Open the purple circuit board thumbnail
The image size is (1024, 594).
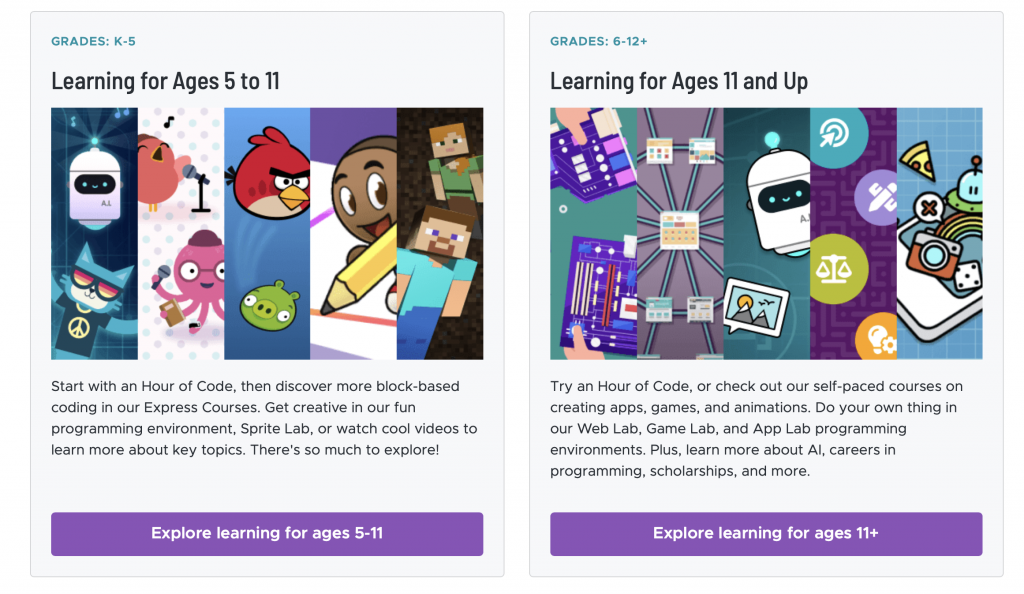tap(593, 234)
